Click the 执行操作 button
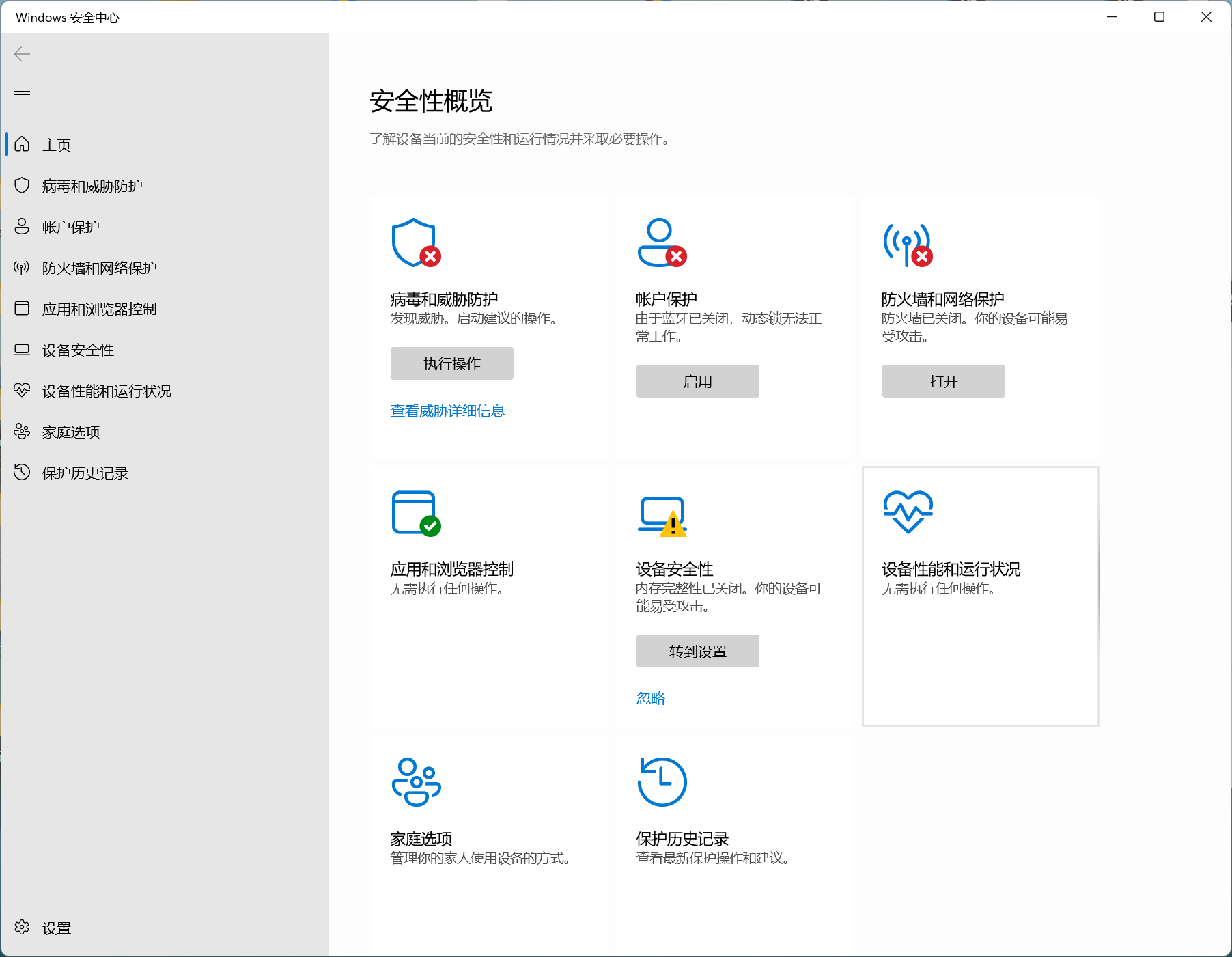1232x957 pixels. click(452, 363)
